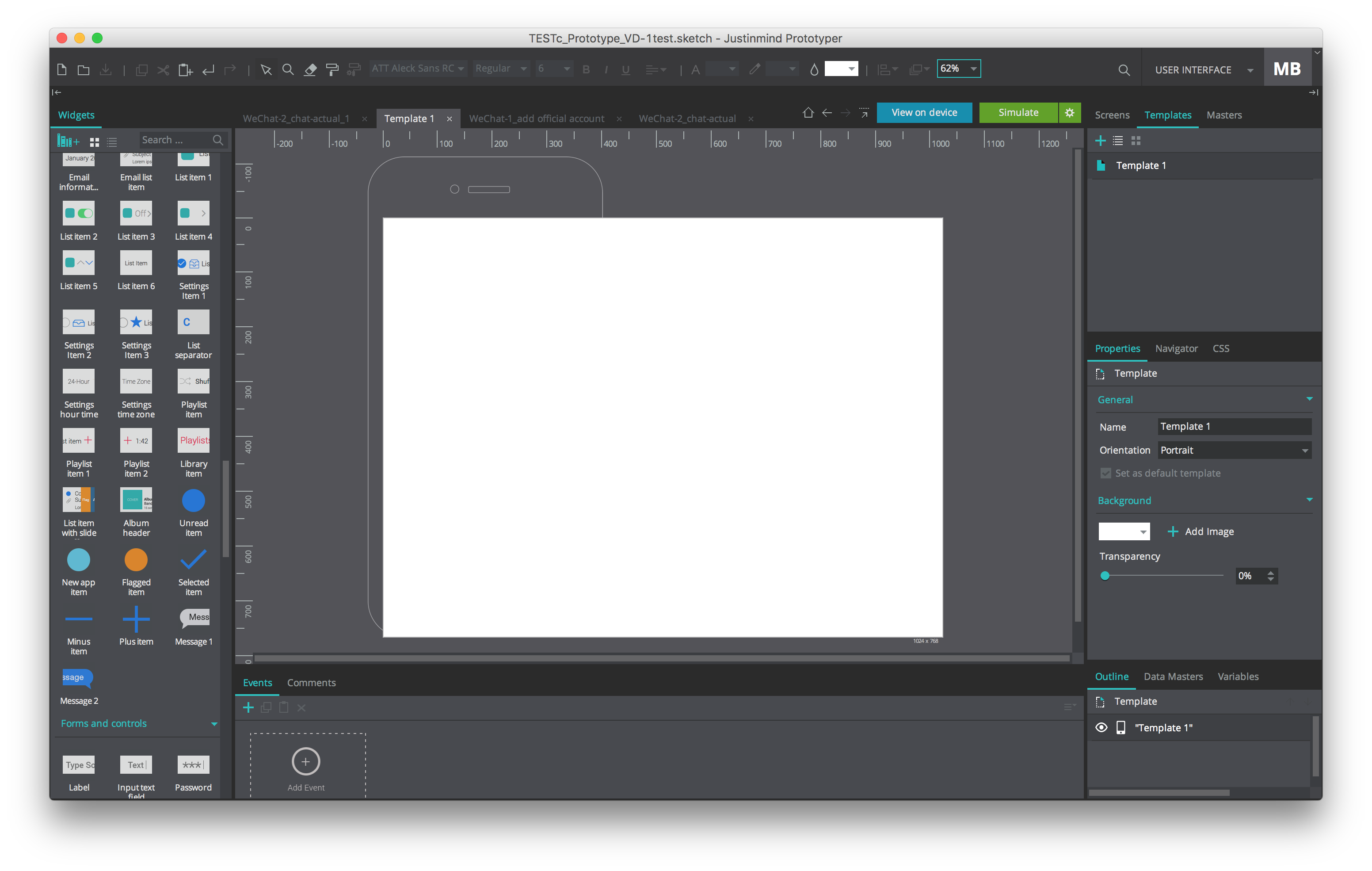Screen dimensions: 1372x871
Task: Toggle visibility eye for "Template 1" outline
Action: [1101, 727]
